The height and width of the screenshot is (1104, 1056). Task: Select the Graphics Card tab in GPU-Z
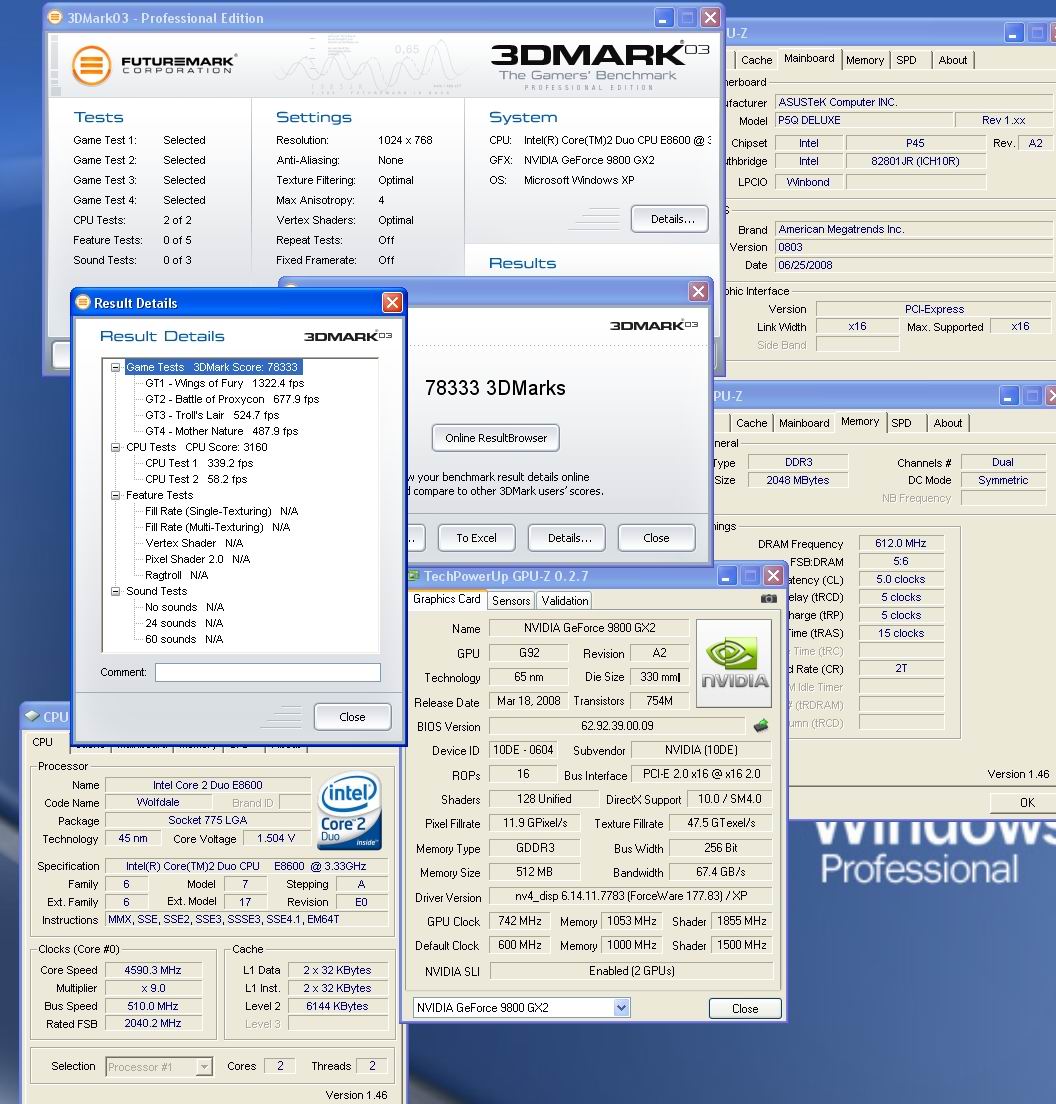click(x=446, y=599)
